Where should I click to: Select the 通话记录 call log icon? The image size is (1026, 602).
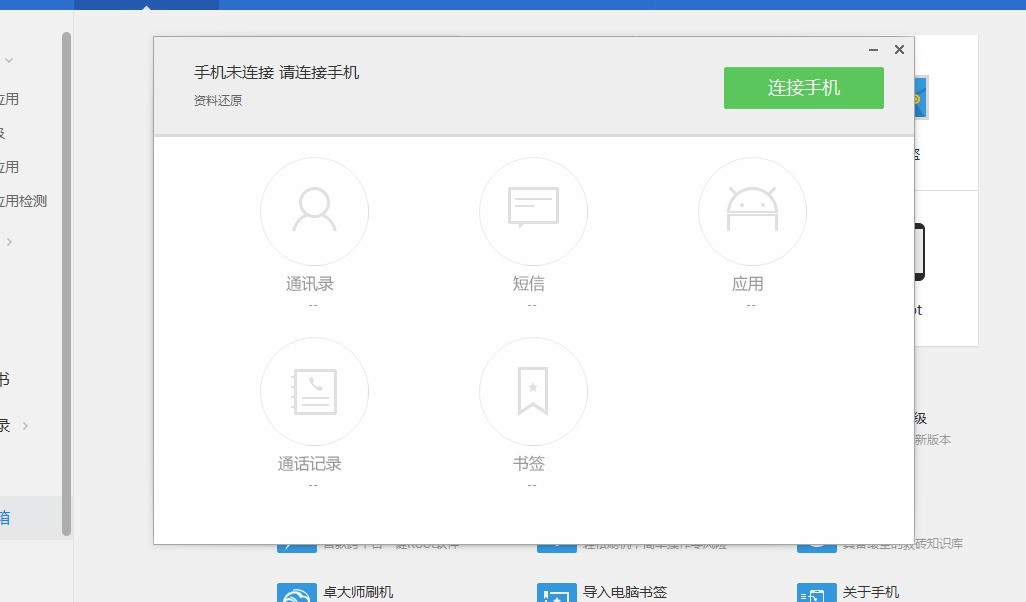tap(314, 391)
